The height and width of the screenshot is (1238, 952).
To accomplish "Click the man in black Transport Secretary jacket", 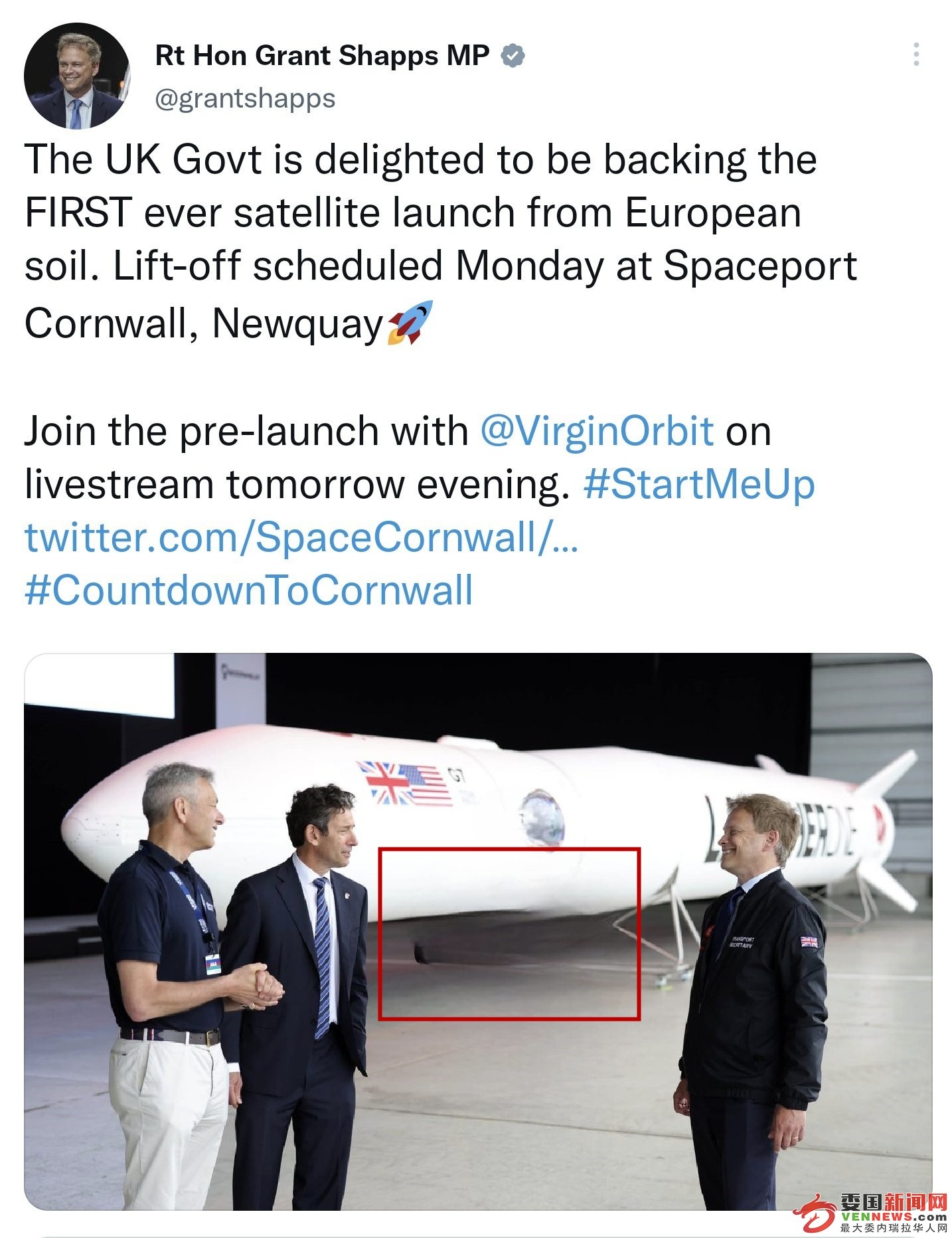I will coord(753,996).
